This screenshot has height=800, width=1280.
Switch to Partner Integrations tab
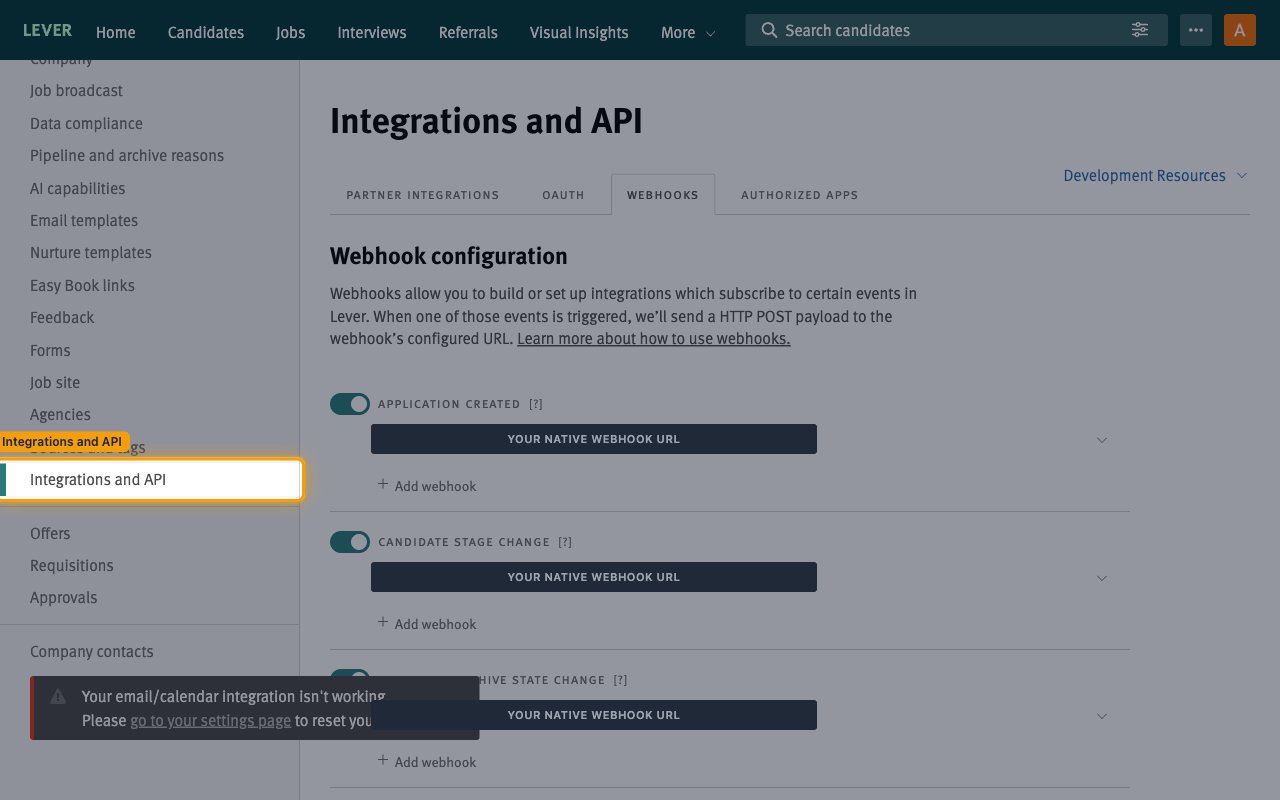pyautogui.click(x=423, y=195)
